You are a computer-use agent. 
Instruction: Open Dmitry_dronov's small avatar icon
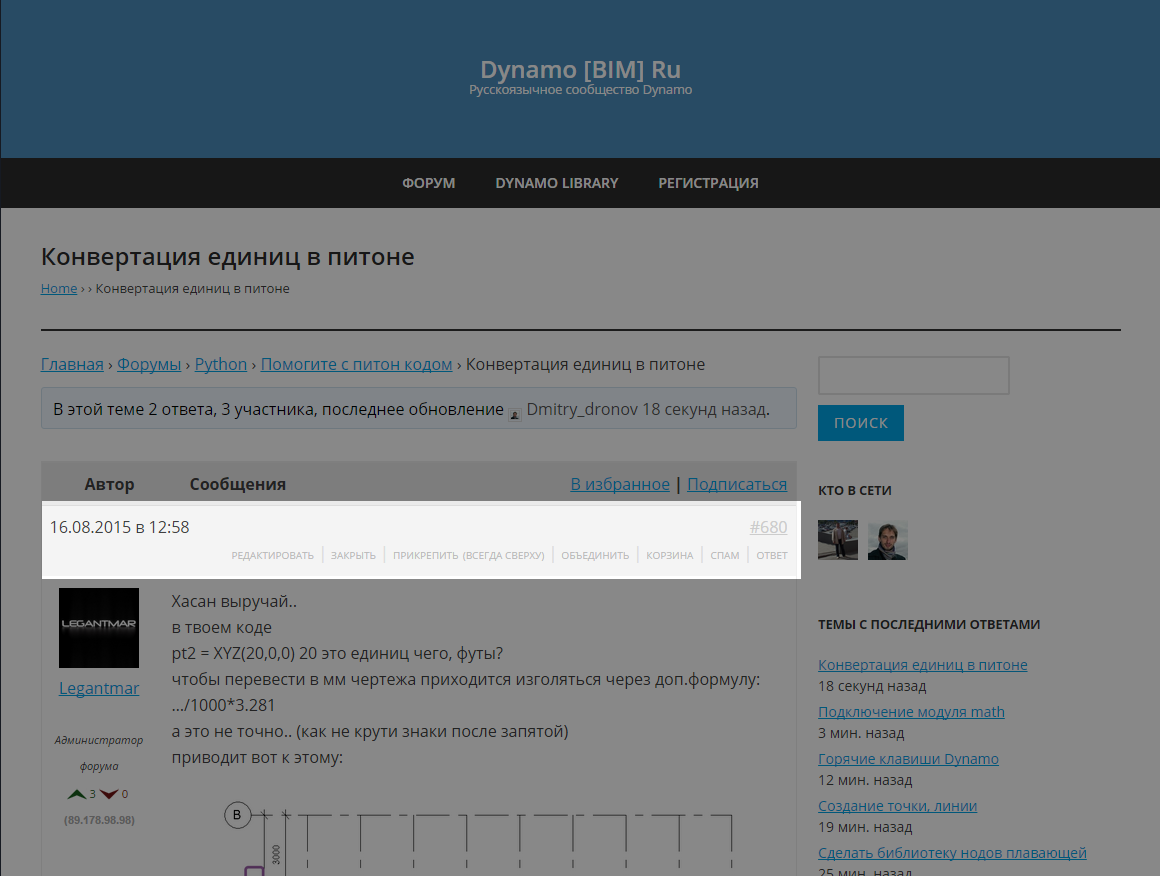pos(515,414)
